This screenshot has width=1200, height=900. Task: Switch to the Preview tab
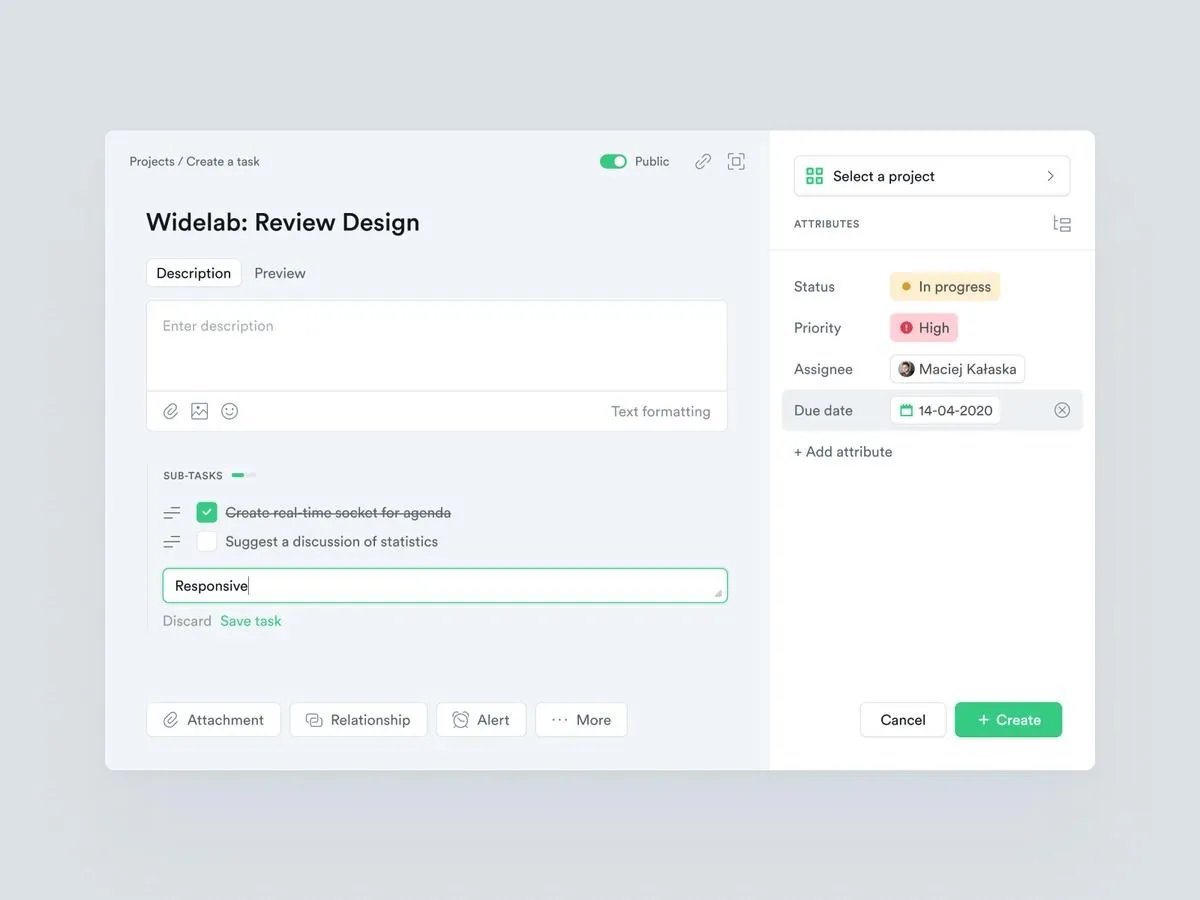tap(280, 273)
